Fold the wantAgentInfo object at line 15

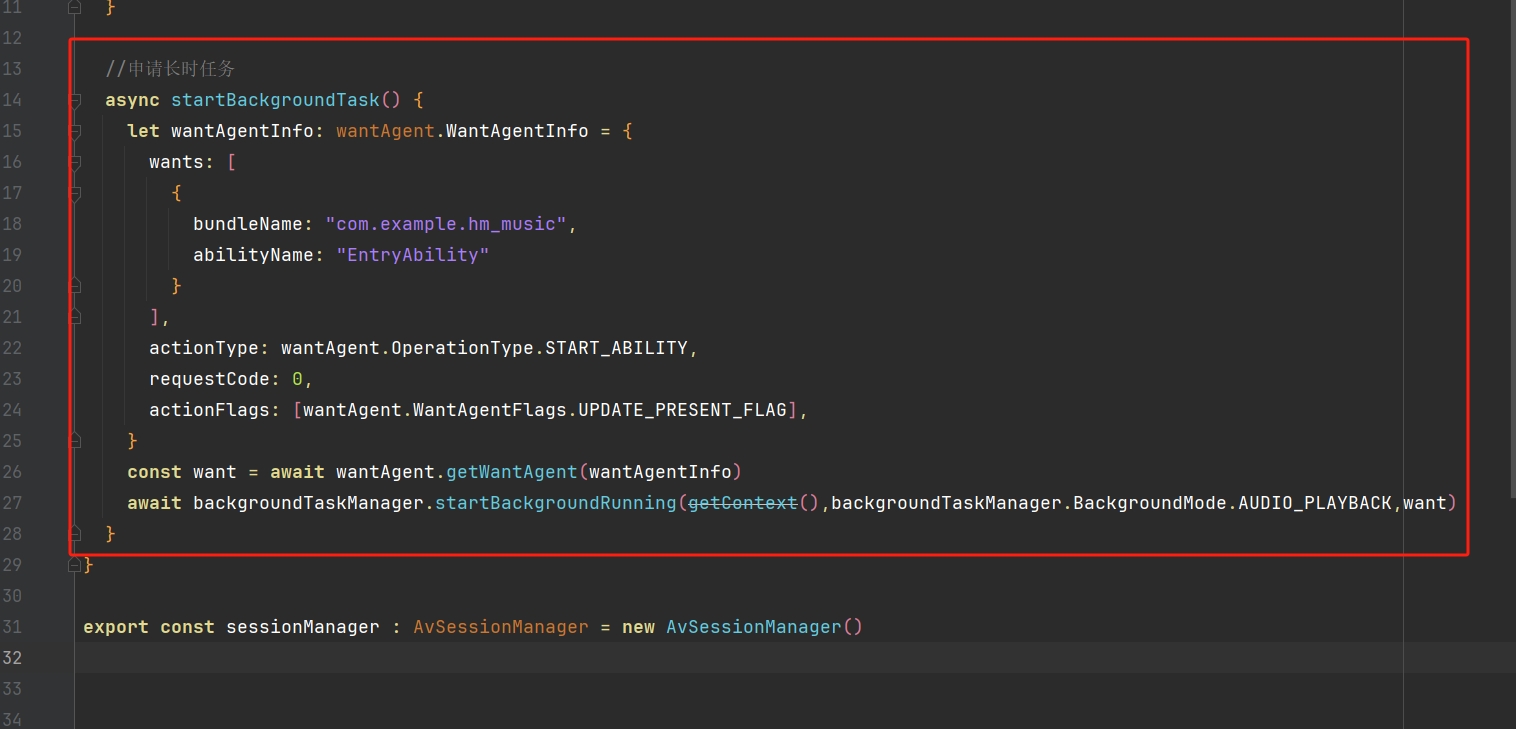tap(75, 131)
